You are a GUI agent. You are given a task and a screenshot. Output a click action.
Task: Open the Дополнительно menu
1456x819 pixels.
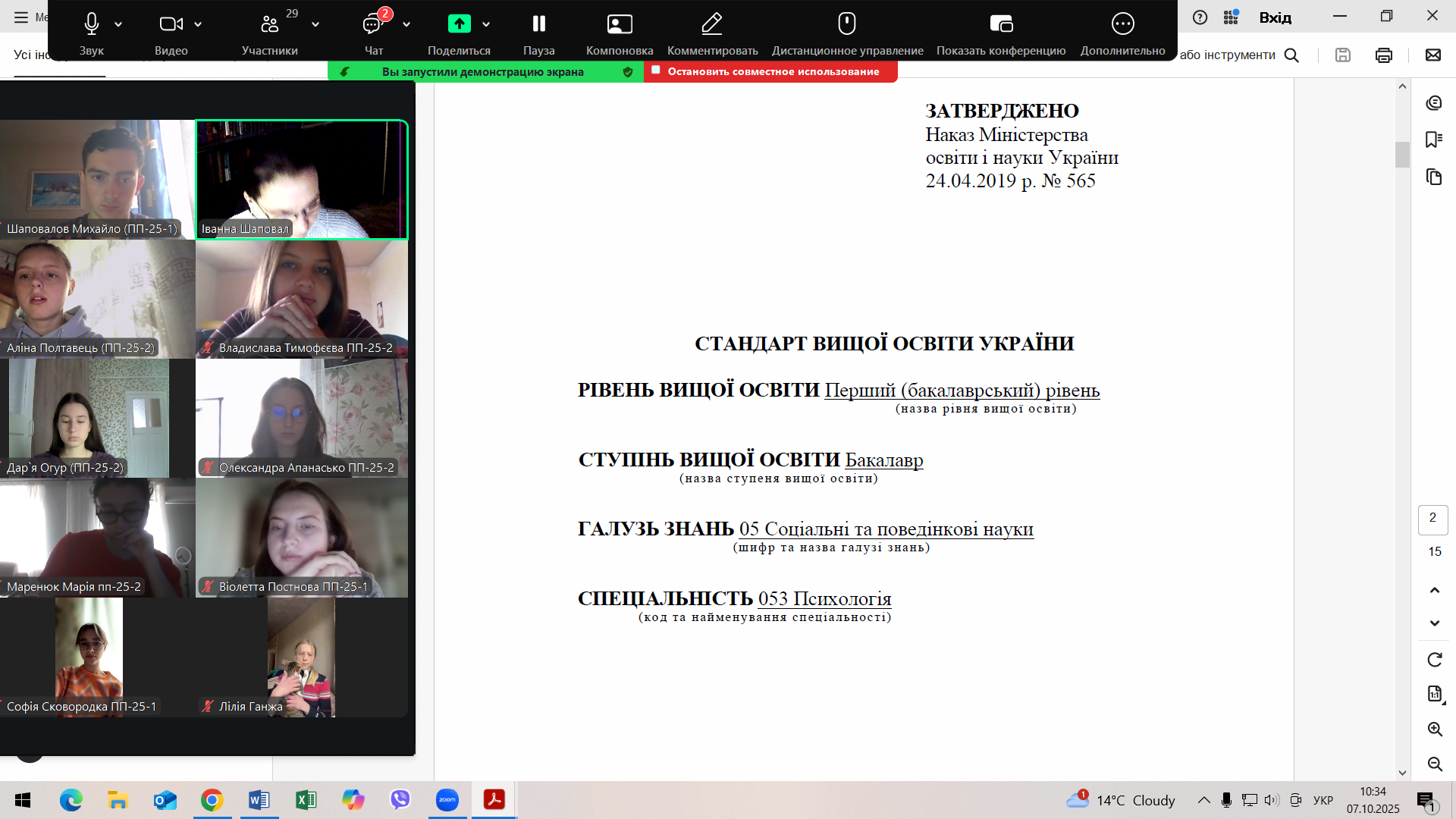1123,24
